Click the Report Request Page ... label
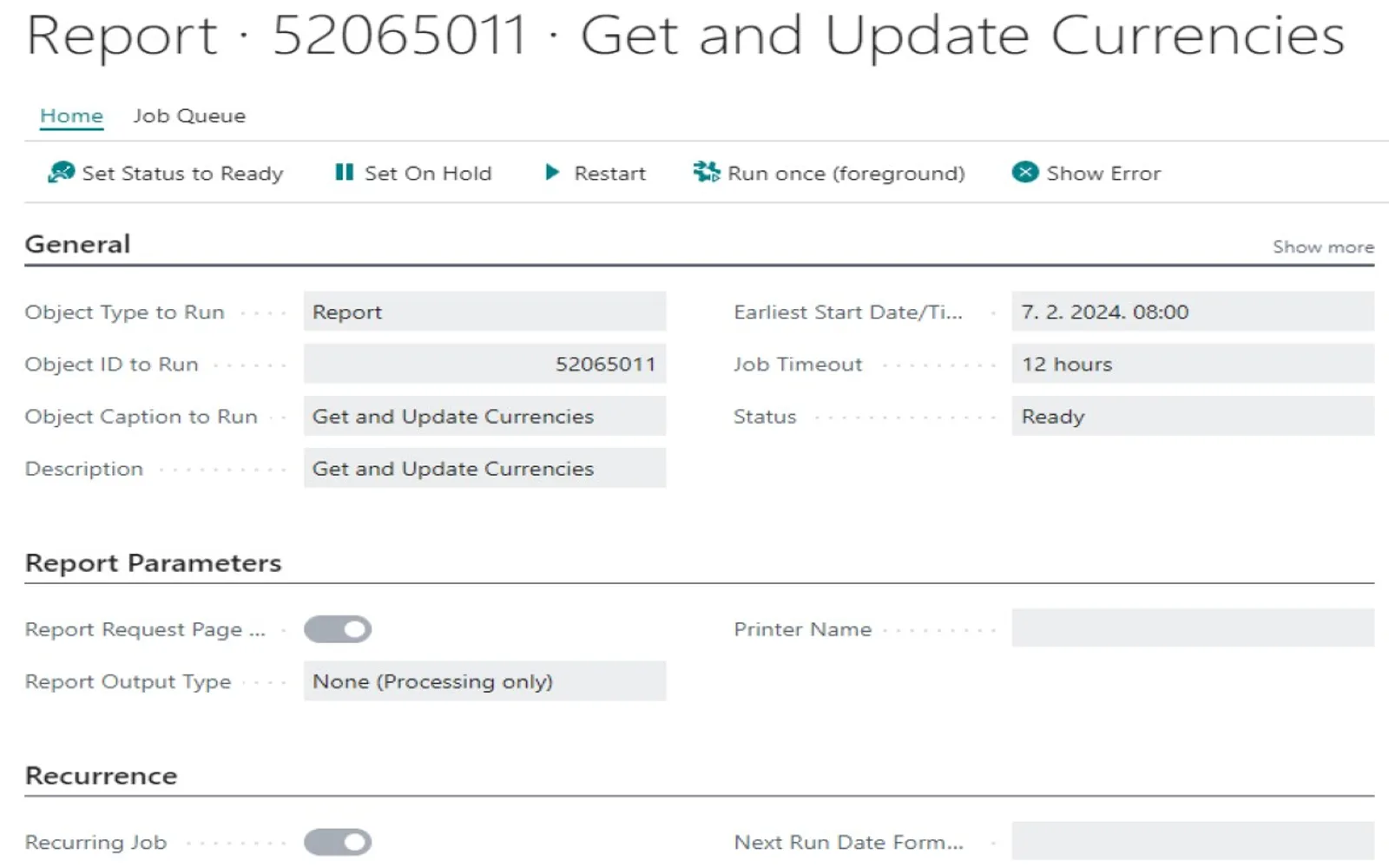The height and width of the screenshot is (868, 1389). click(x=145, y=630)
